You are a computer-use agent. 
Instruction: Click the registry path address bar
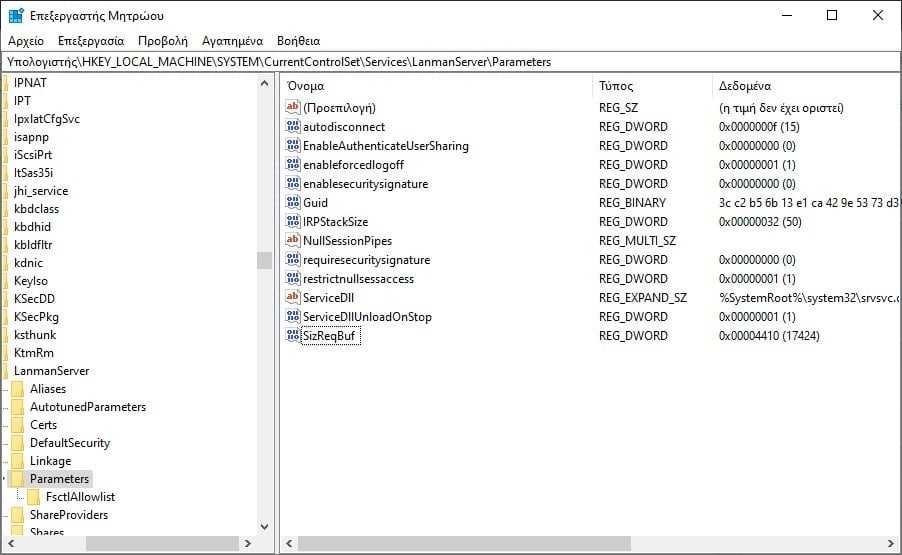tap(451, 62)
